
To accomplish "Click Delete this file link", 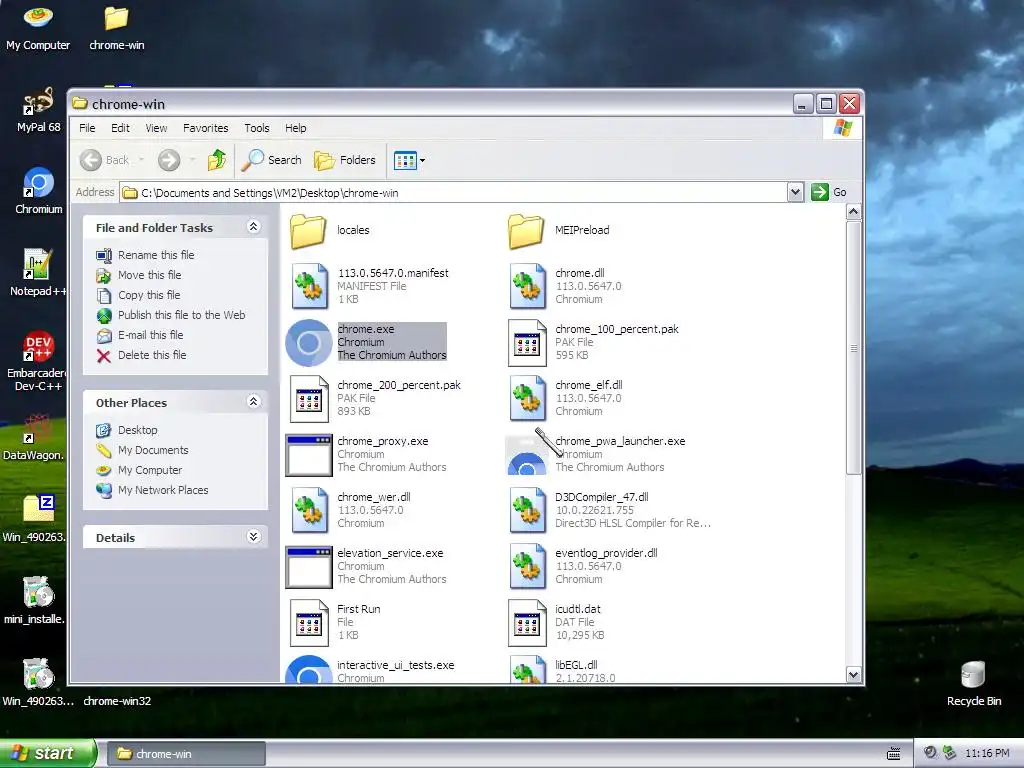I will pos(152,355).
